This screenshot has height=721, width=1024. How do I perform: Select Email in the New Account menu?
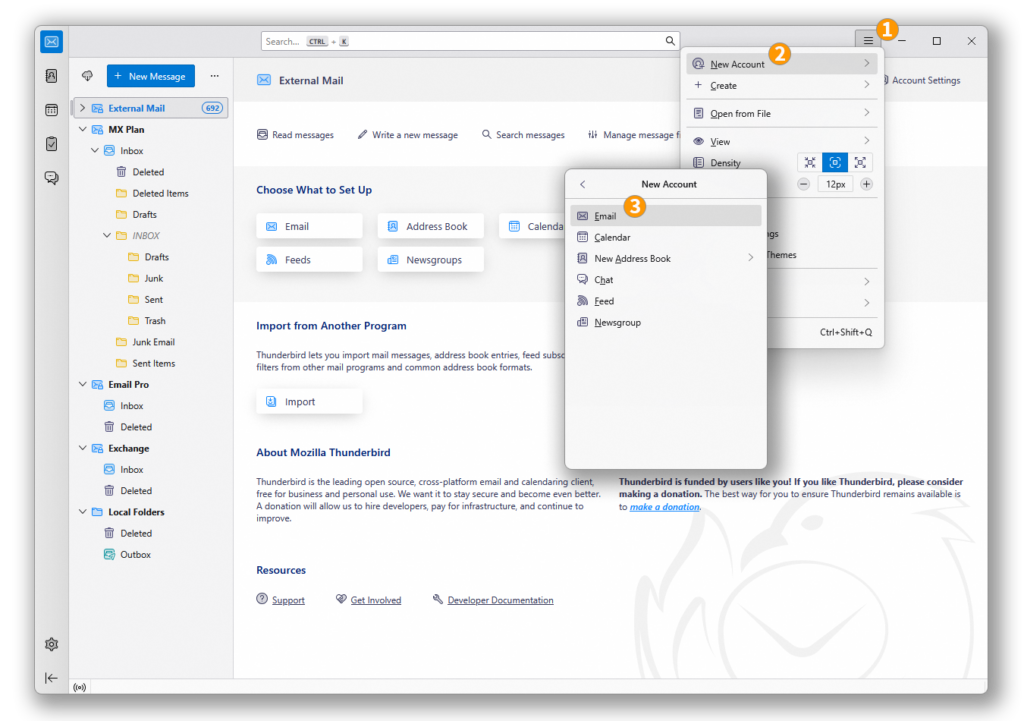click(605, 215)
